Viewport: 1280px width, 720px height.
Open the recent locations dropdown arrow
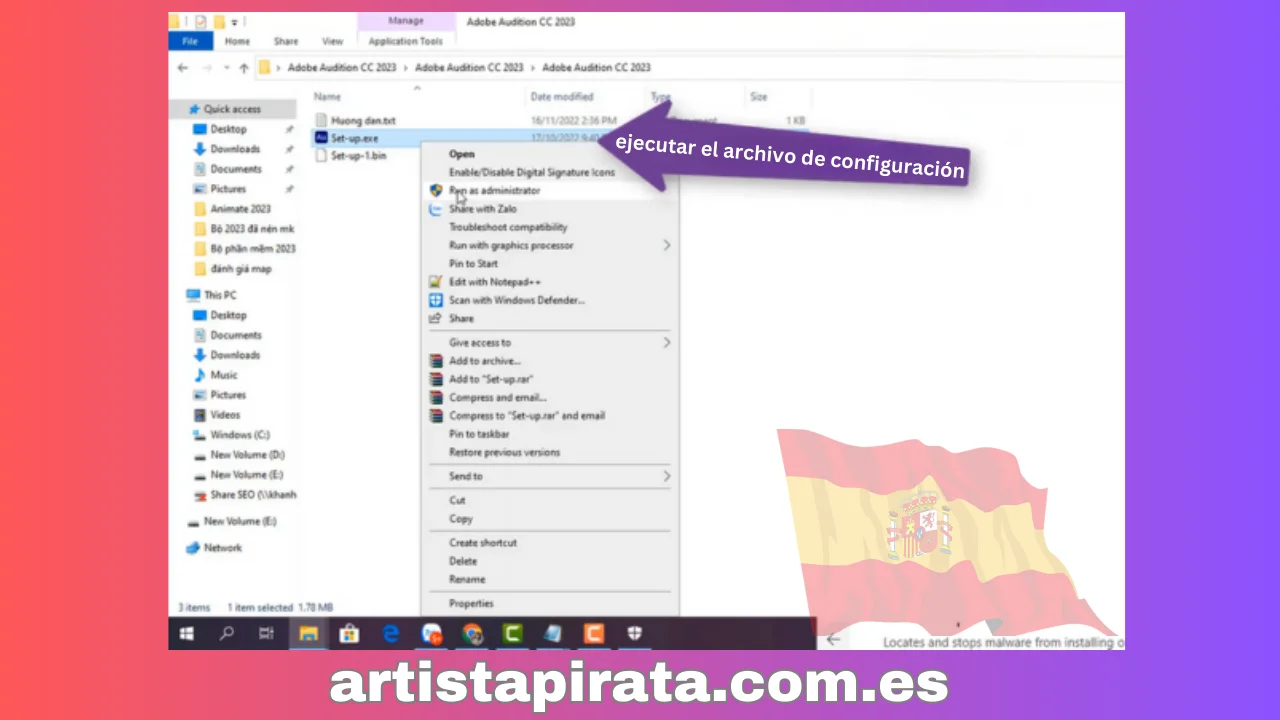coord(225,68)
